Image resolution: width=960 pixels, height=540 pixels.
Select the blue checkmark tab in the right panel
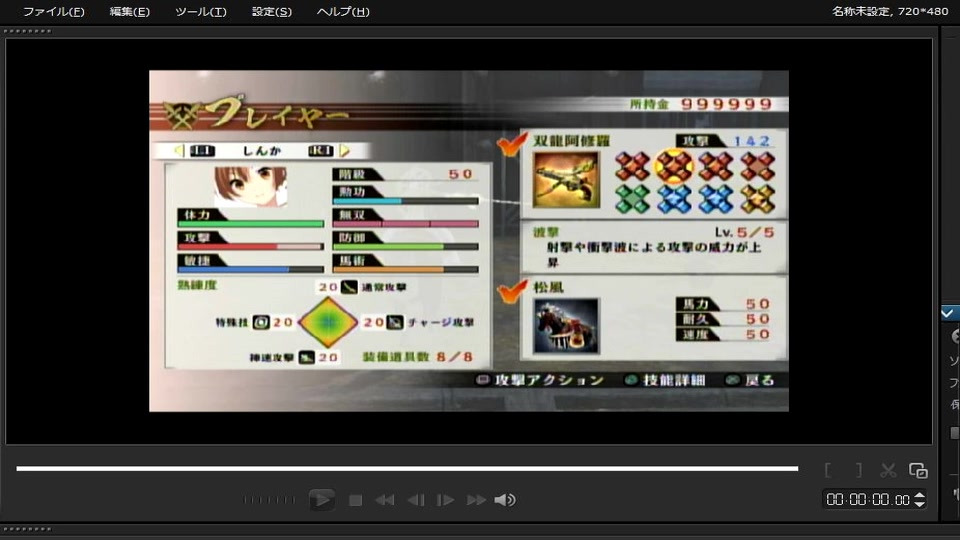948,313
